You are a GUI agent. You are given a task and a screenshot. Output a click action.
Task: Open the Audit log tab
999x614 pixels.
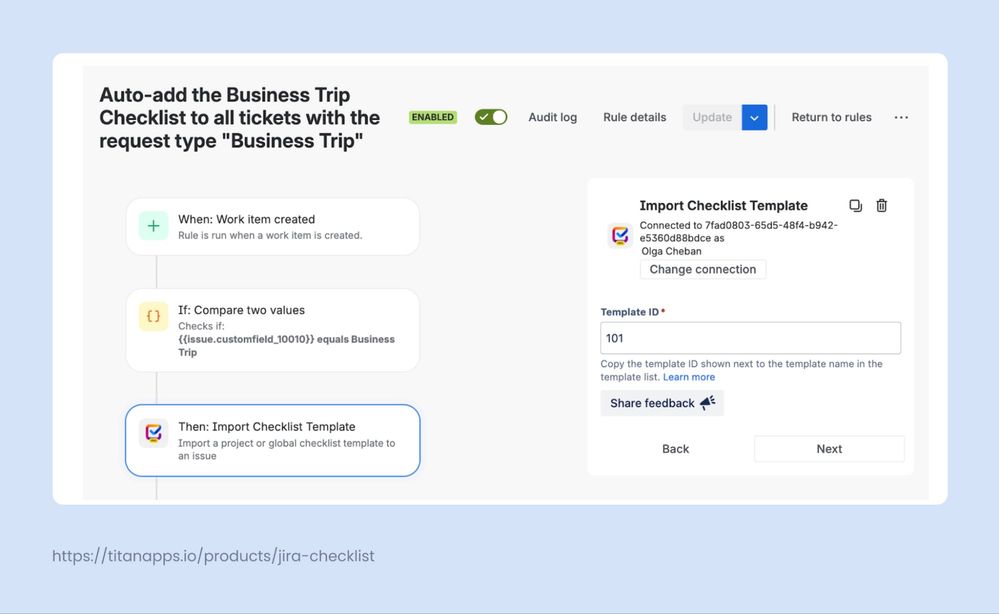pos(552,117)
